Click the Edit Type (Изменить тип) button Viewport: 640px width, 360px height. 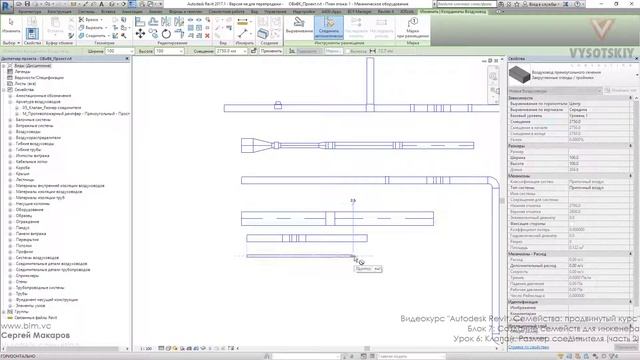tap(620, 91)
